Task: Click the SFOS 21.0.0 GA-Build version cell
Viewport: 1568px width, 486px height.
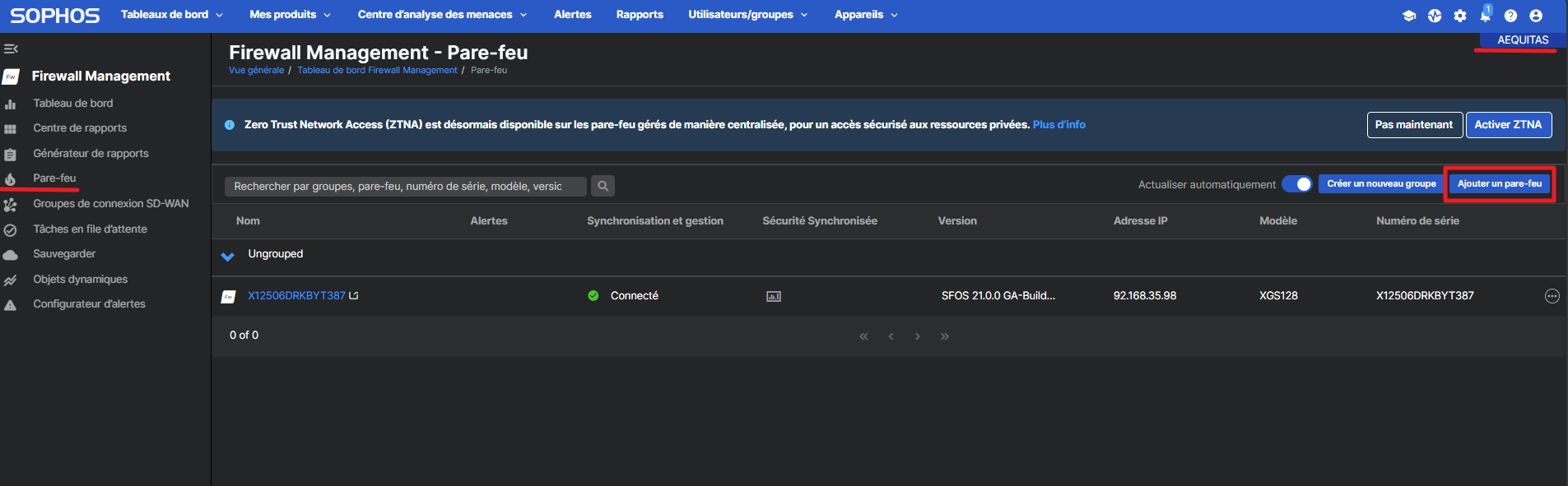Action: tap(998, 296)
